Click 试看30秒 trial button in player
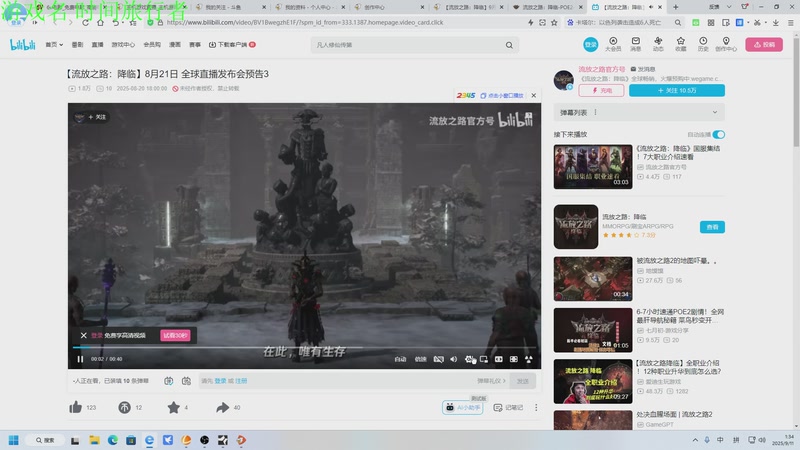 point(175,335)
